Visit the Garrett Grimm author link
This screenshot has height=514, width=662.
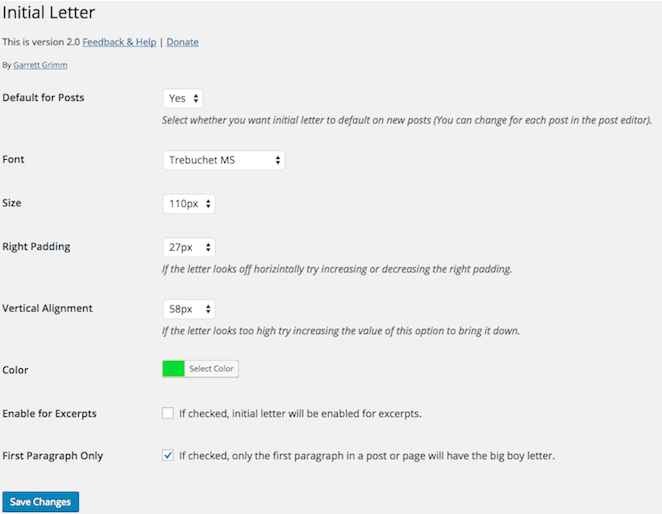tap(41, 65)
